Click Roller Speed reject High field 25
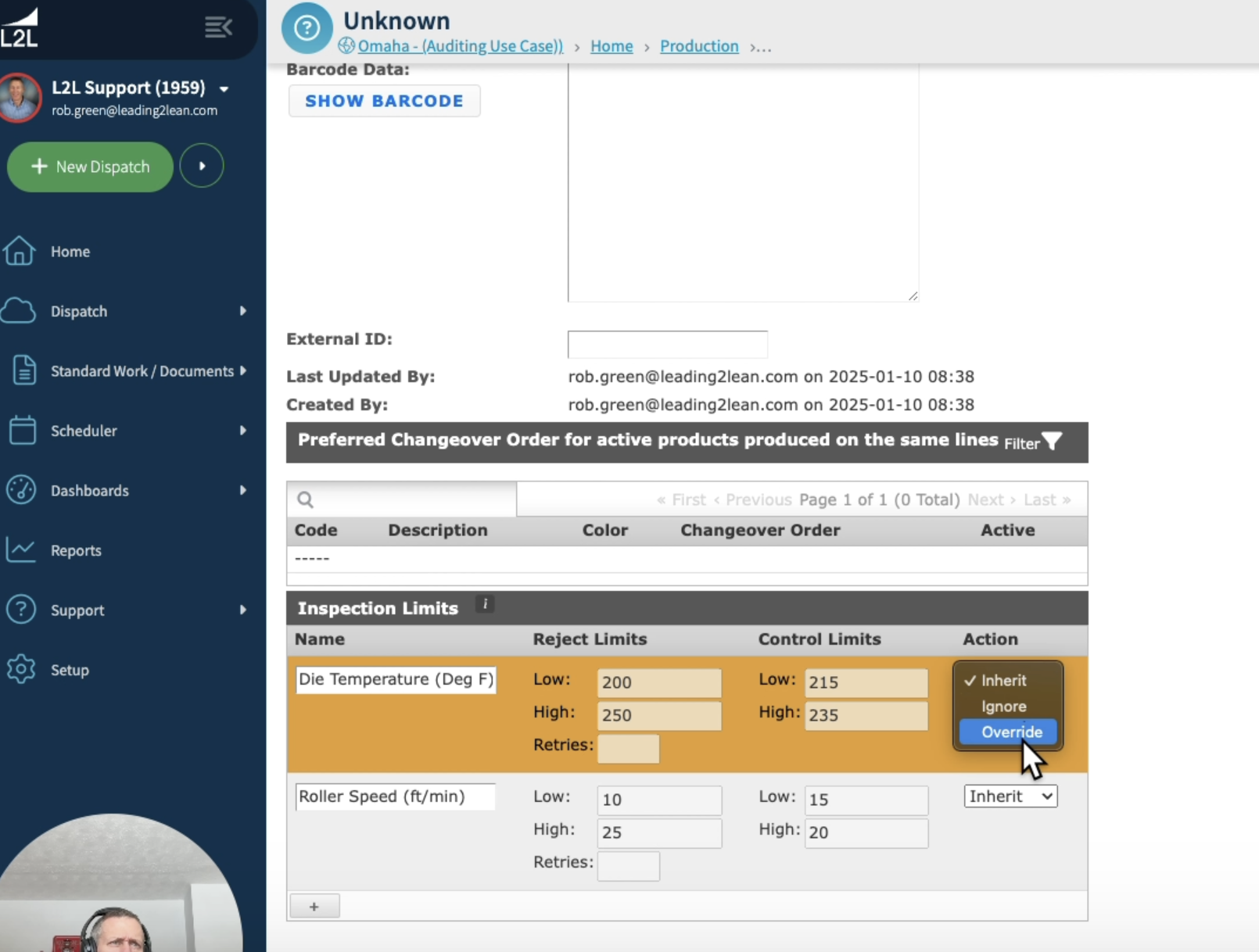 tap(659, 832)
